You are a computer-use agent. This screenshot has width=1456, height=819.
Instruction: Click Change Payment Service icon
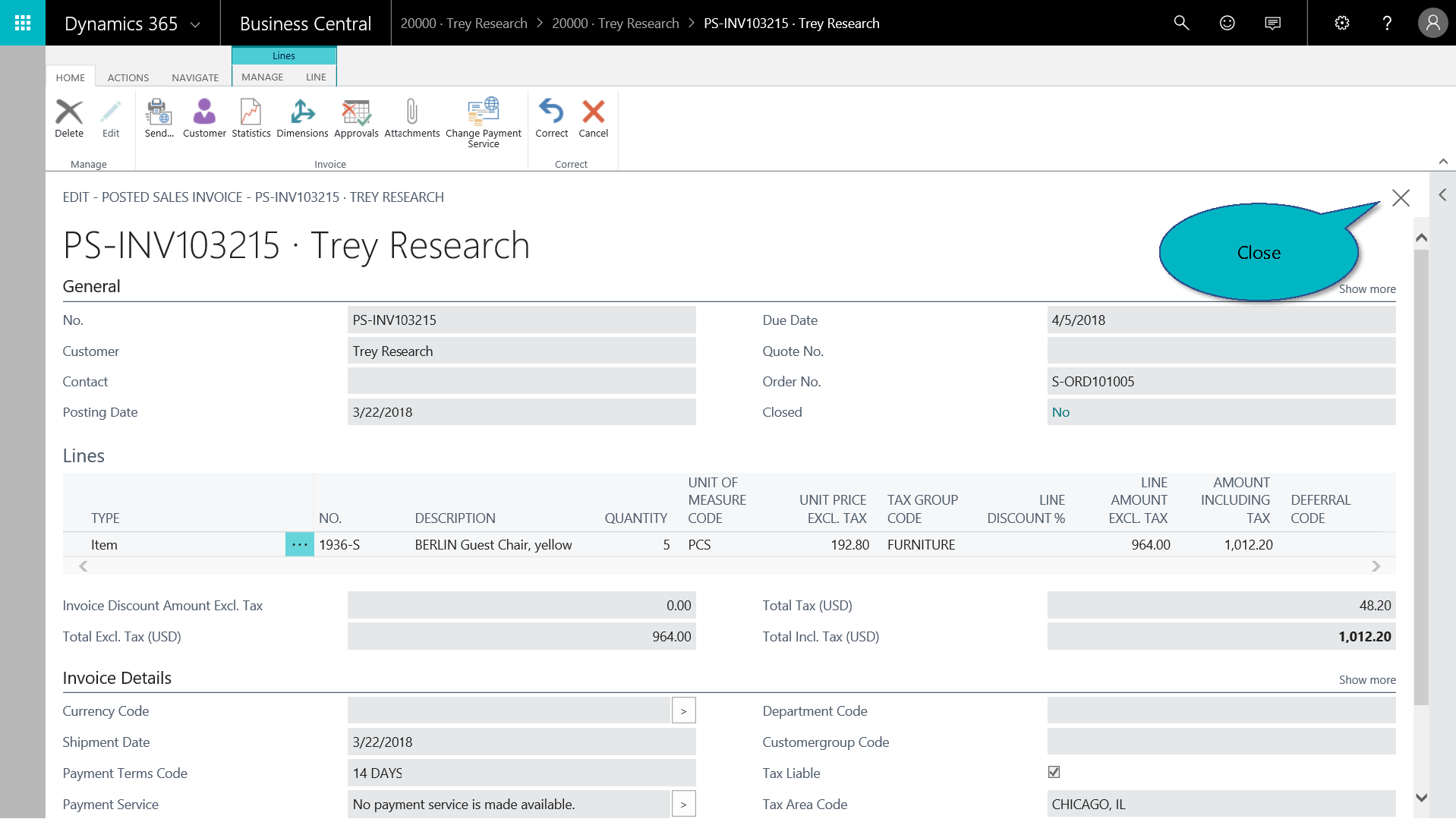pyautogui.click(x=483, y=121)
